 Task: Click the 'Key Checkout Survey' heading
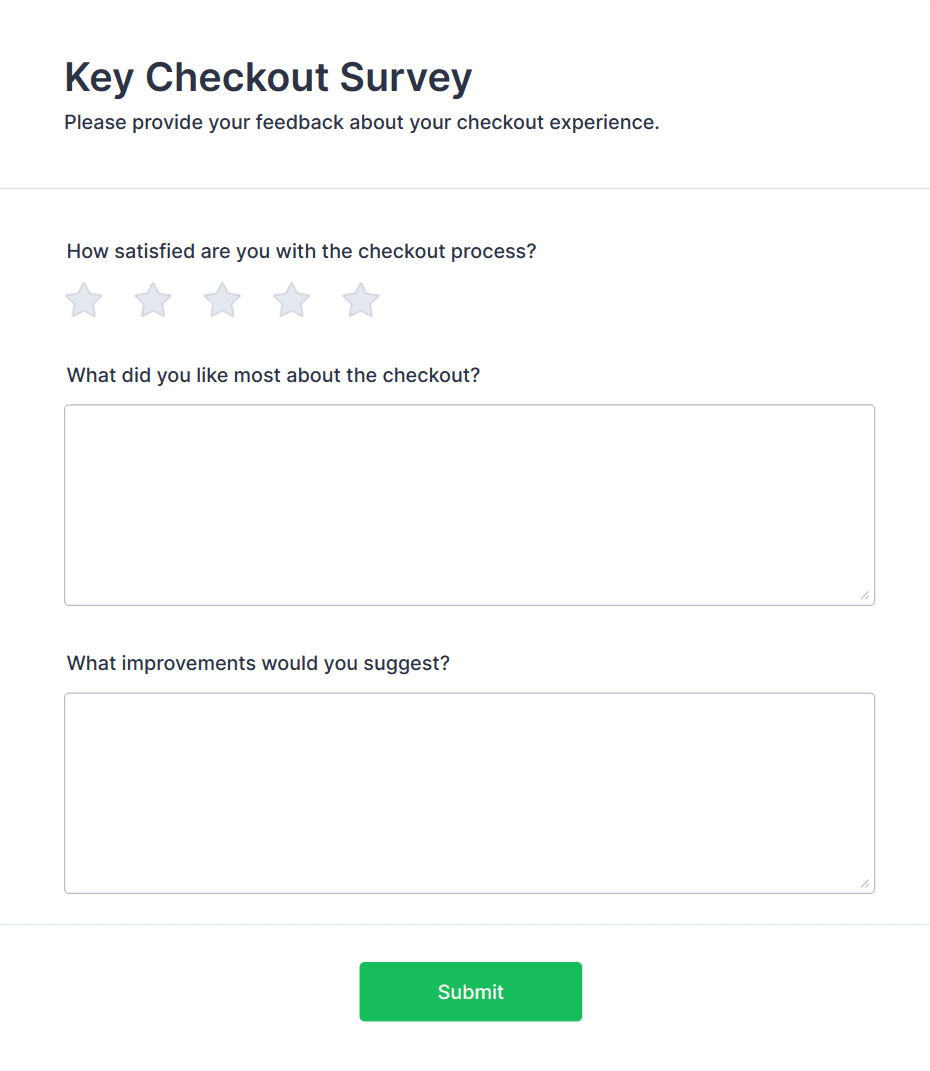[x=268, y=77]
